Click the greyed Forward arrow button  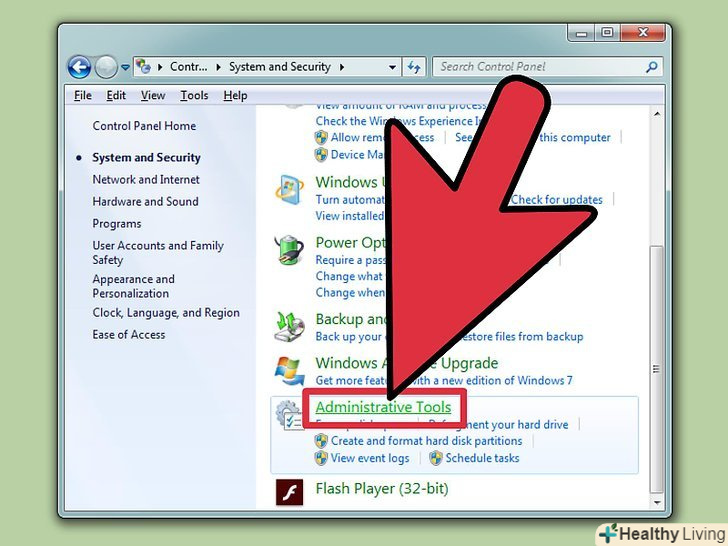tap(106, 67)
